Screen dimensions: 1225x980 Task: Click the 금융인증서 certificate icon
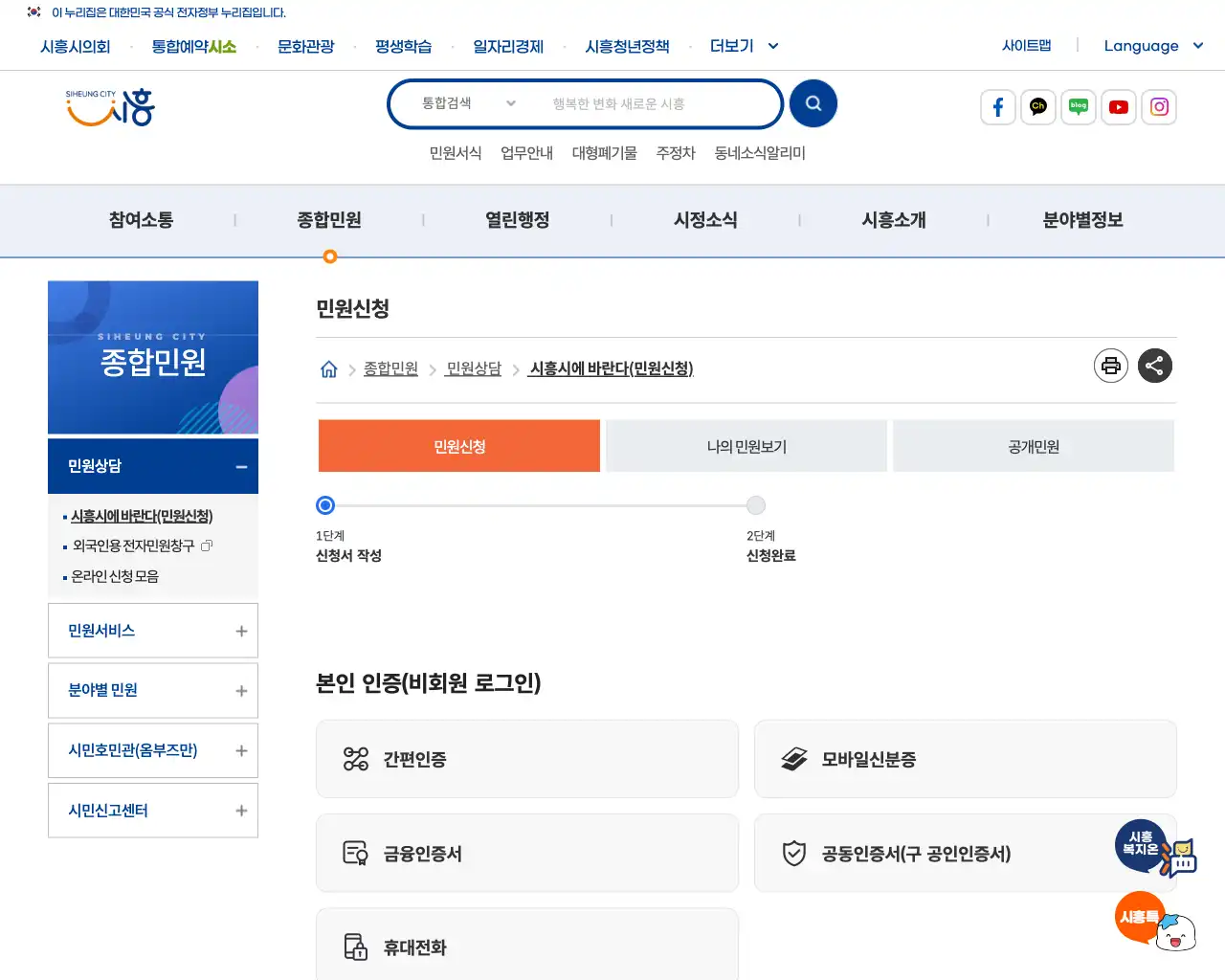[x=356, y=853]
